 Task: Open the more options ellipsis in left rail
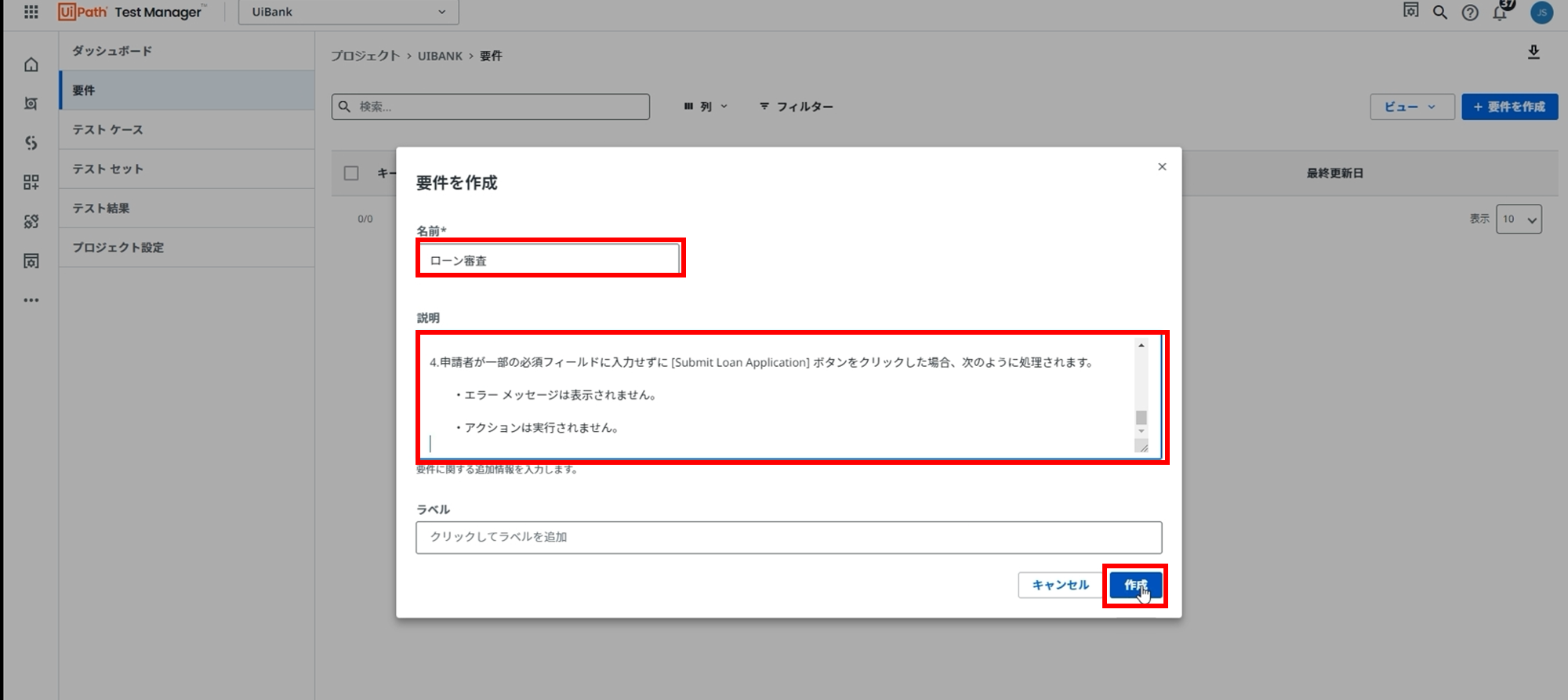31,300
